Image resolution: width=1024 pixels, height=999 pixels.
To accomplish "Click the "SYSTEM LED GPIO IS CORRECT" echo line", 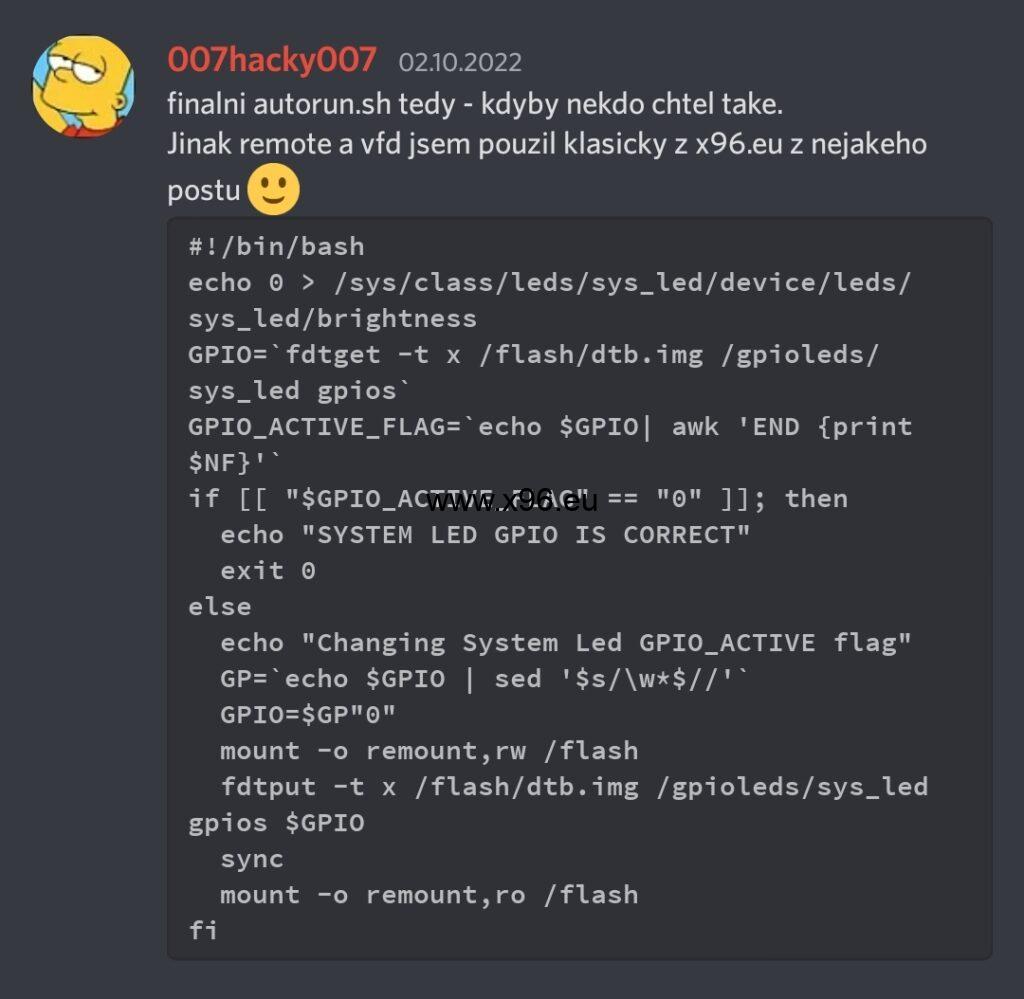I will pyautogui.click(x=485, y=535).
